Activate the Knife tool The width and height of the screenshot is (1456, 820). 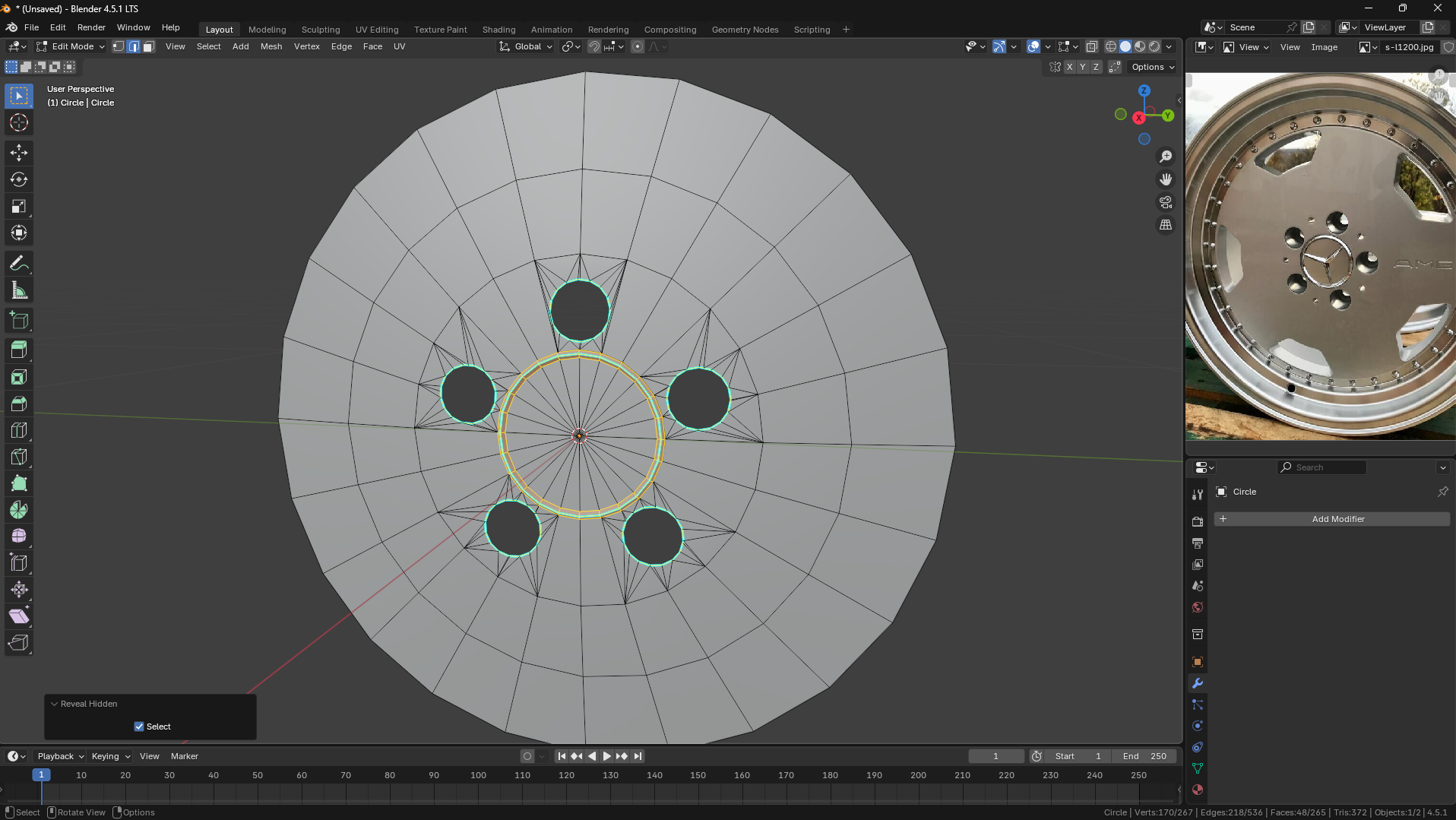click(19, 457)
